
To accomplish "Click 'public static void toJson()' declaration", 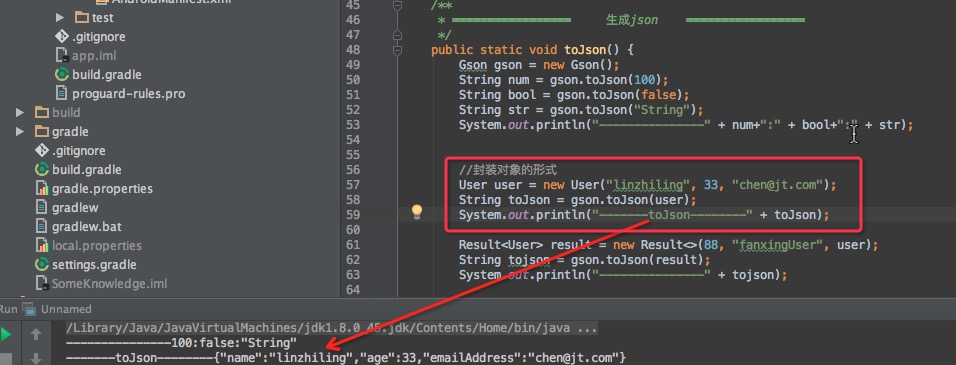I will (533, 50).
